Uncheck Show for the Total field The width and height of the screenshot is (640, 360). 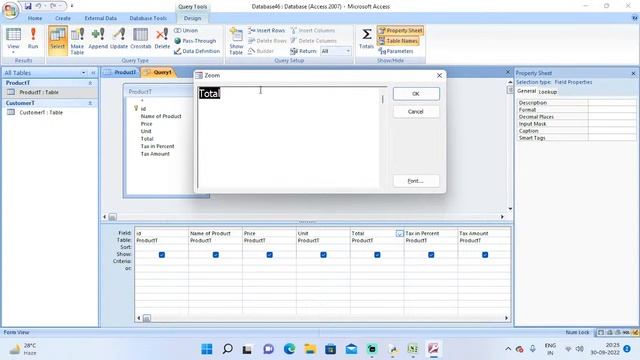(x=378, y=255)
